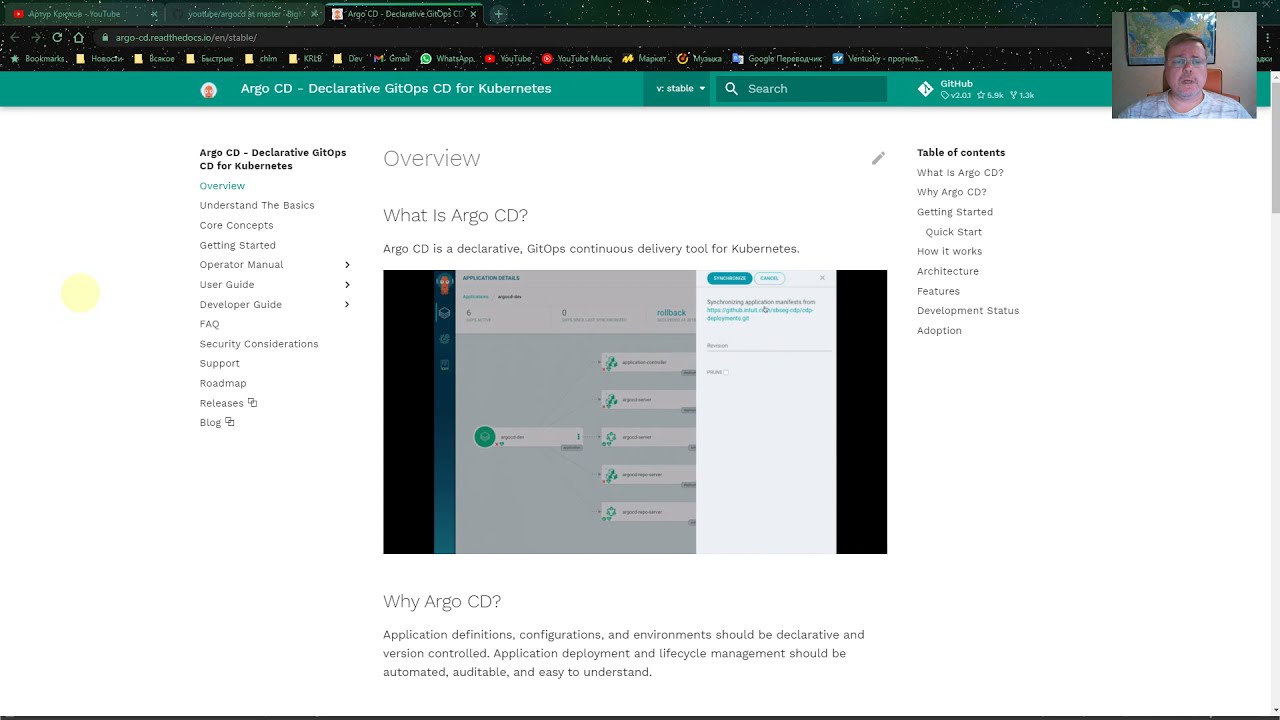Open the GitHub repository link
Screen dimensions: 1280x720
tap(976, 89)
